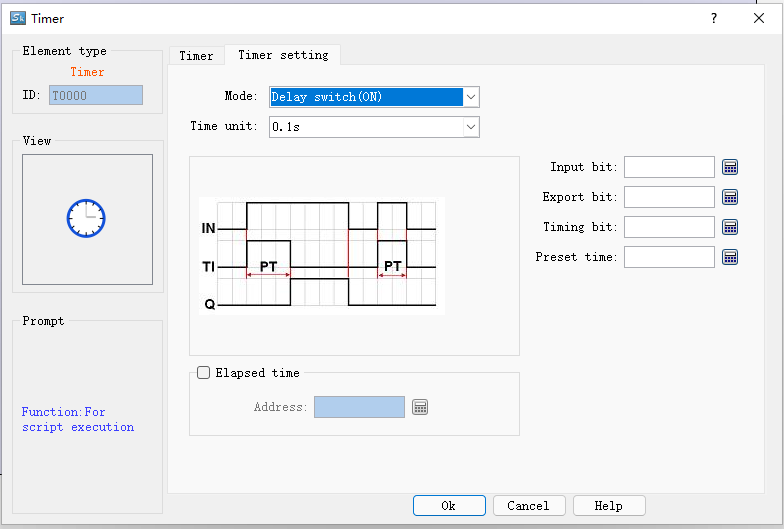This screenshot has height=529, width=784.
Task: Focus the Preset time input field
Action: point(669,257)
